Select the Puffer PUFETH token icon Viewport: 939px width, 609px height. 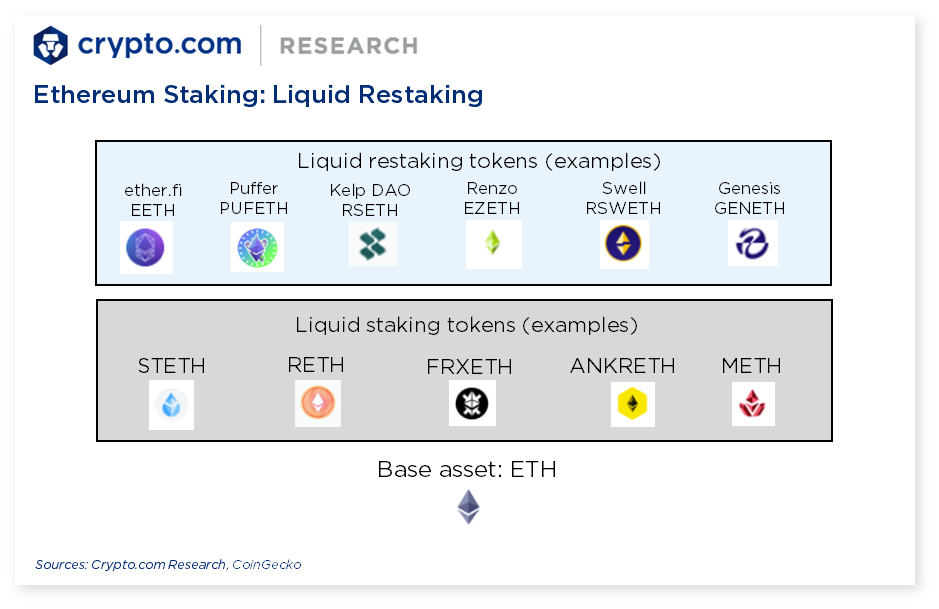pos(258,247)
